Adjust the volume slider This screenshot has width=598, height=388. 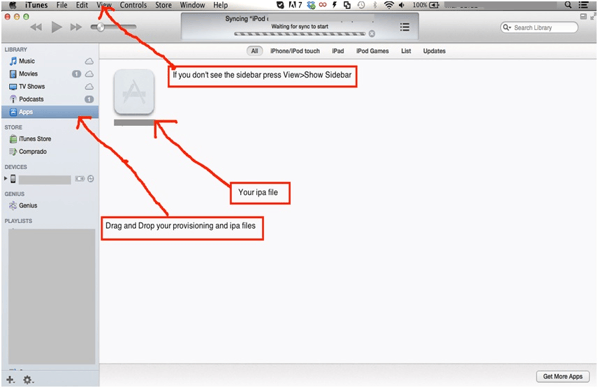113,27
